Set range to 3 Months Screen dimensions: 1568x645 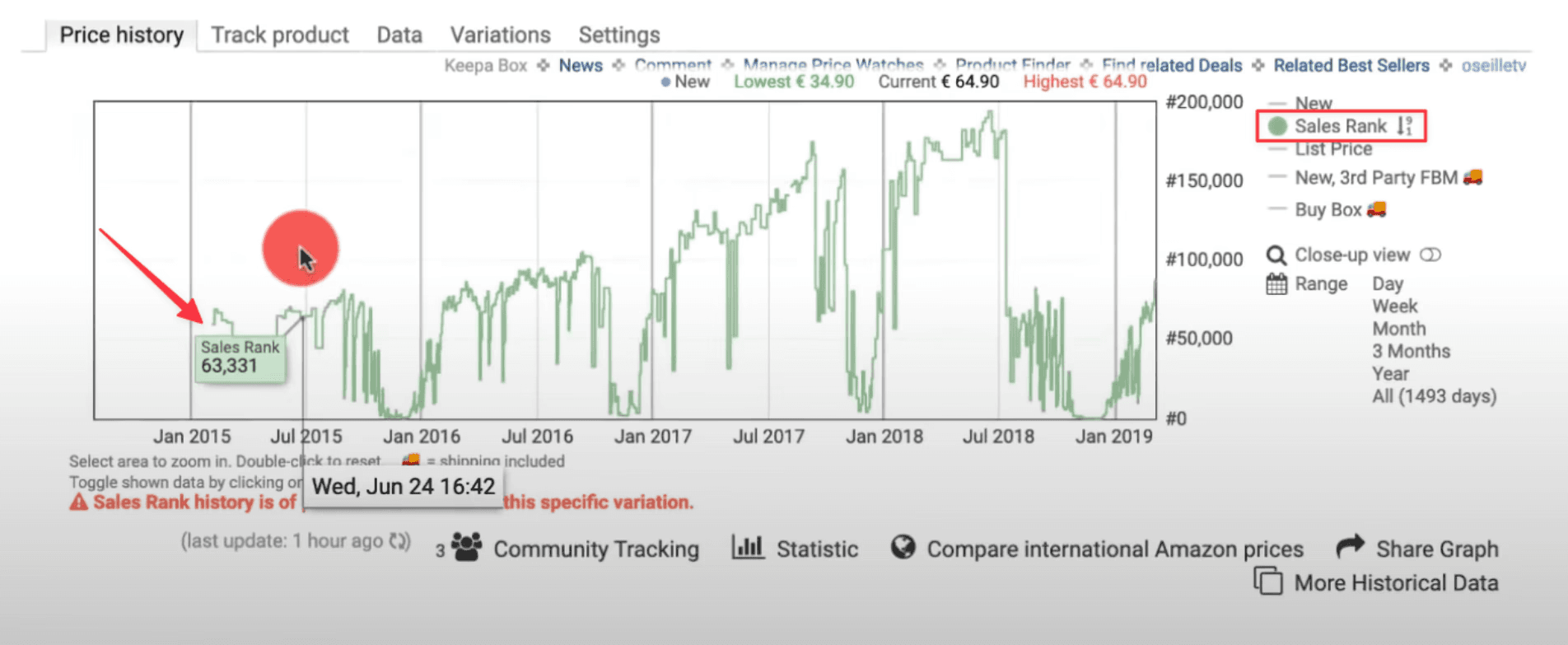[x=1411, y=352]
